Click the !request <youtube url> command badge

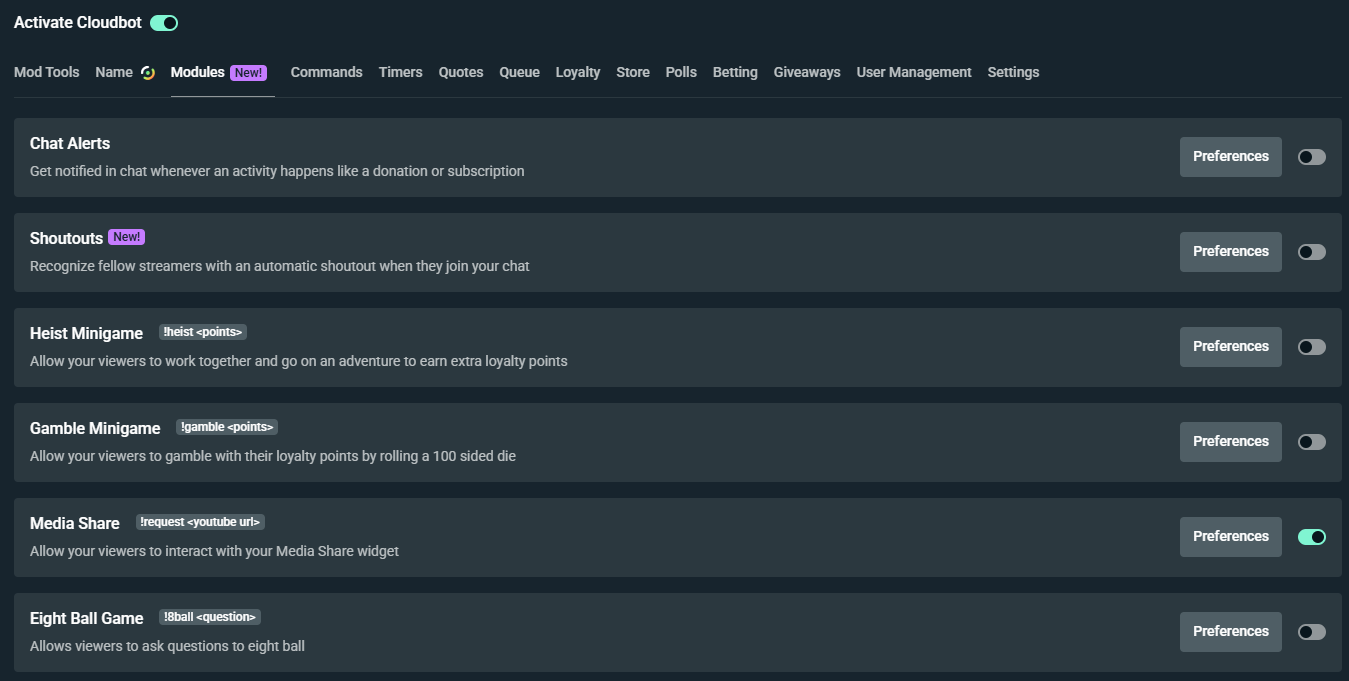pyautogui.click(x=200, y=521)
